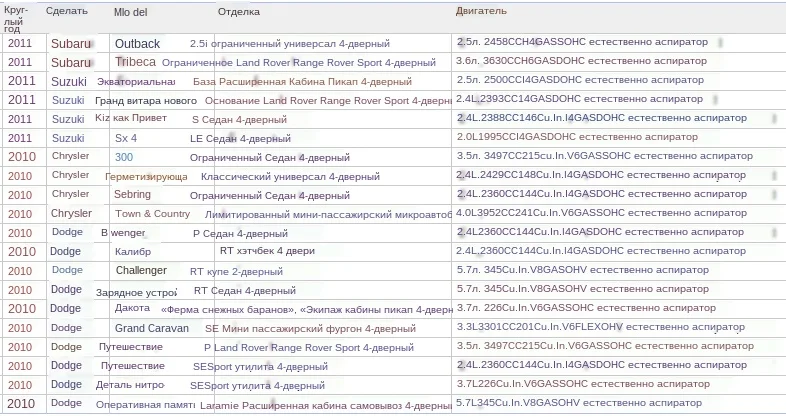This screenshot has height=417, width=786.
Task: Click trim 'База Расширенная Кабина Пикап 4-дверный'
Action: coord(302,82)
